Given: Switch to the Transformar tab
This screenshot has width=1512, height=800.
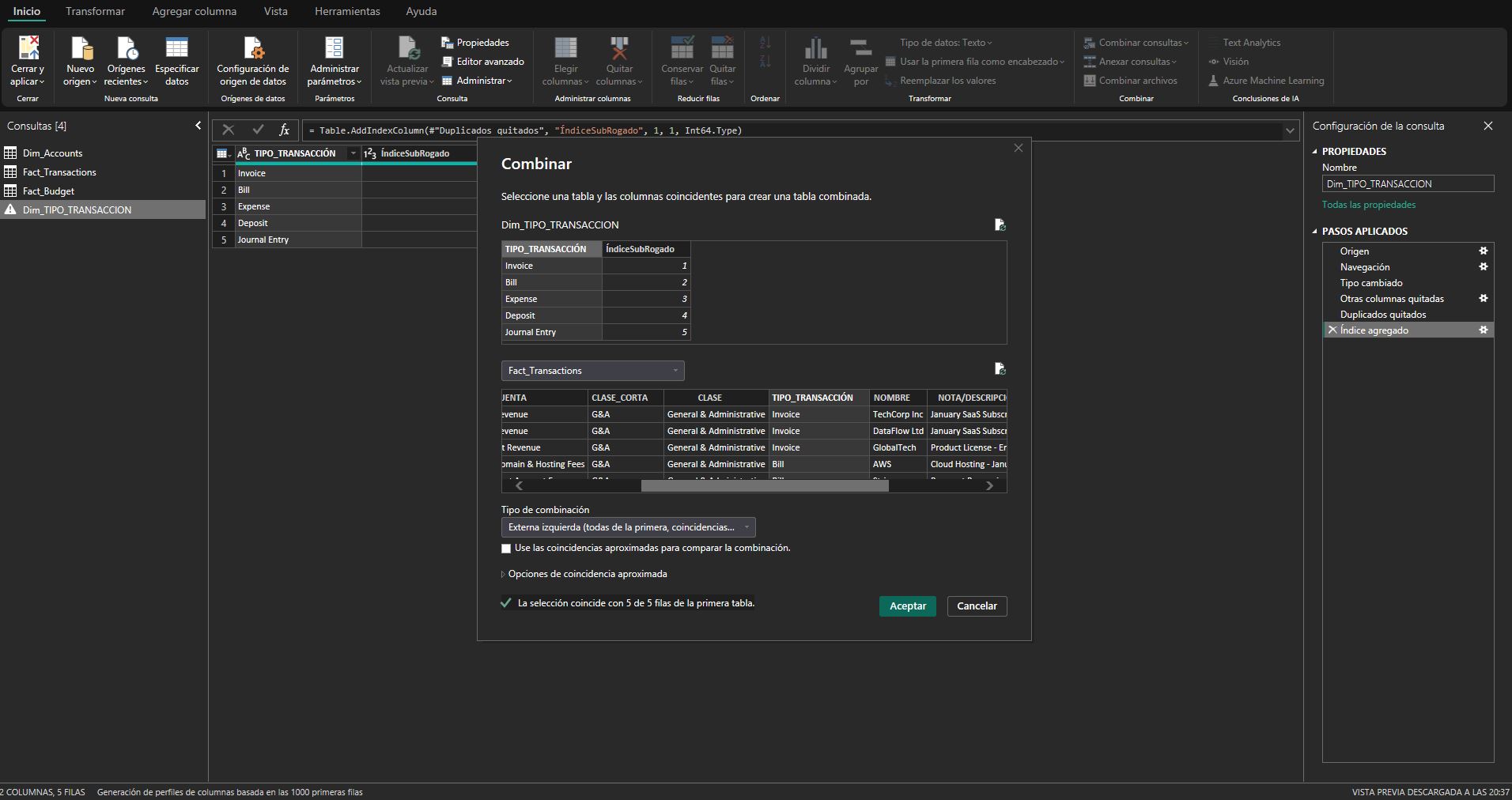Looking at the screenshot, I should [x=95, y=12].
